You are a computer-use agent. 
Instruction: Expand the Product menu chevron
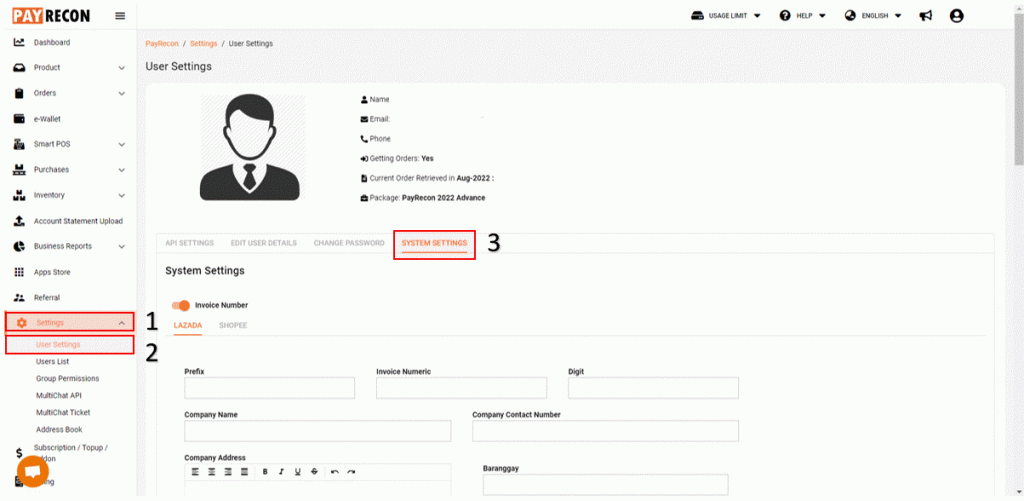[x=121, y=67]
